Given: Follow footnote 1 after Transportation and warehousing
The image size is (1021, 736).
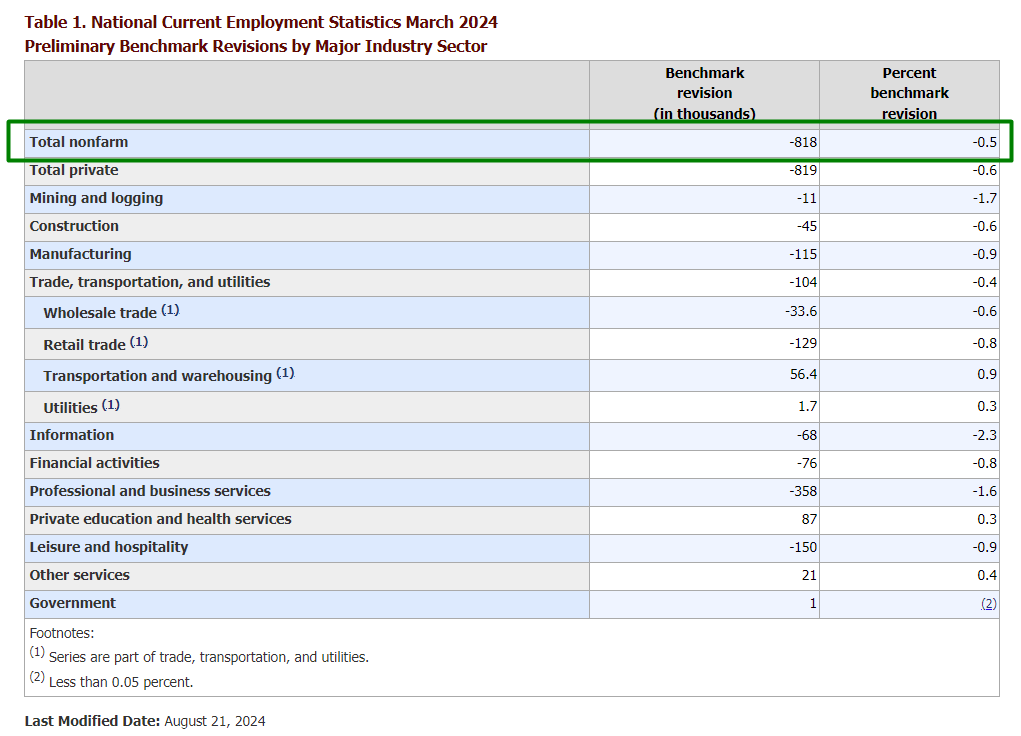Looking at the screenshot, I should tap(285, 373).
